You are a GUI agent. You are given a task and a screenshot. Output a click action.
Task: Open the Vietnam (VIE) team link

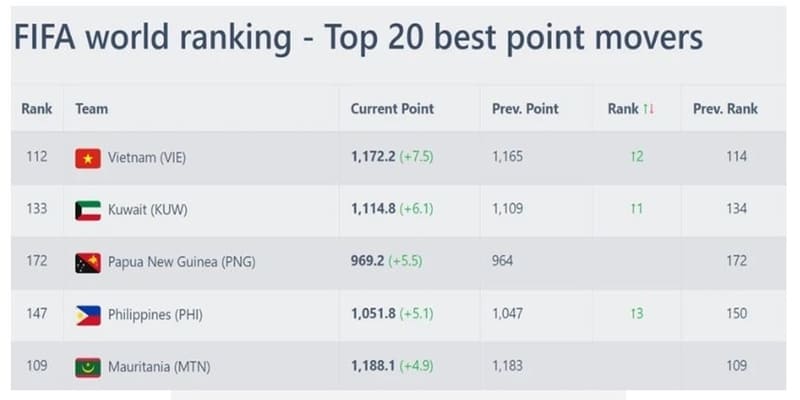146,158
